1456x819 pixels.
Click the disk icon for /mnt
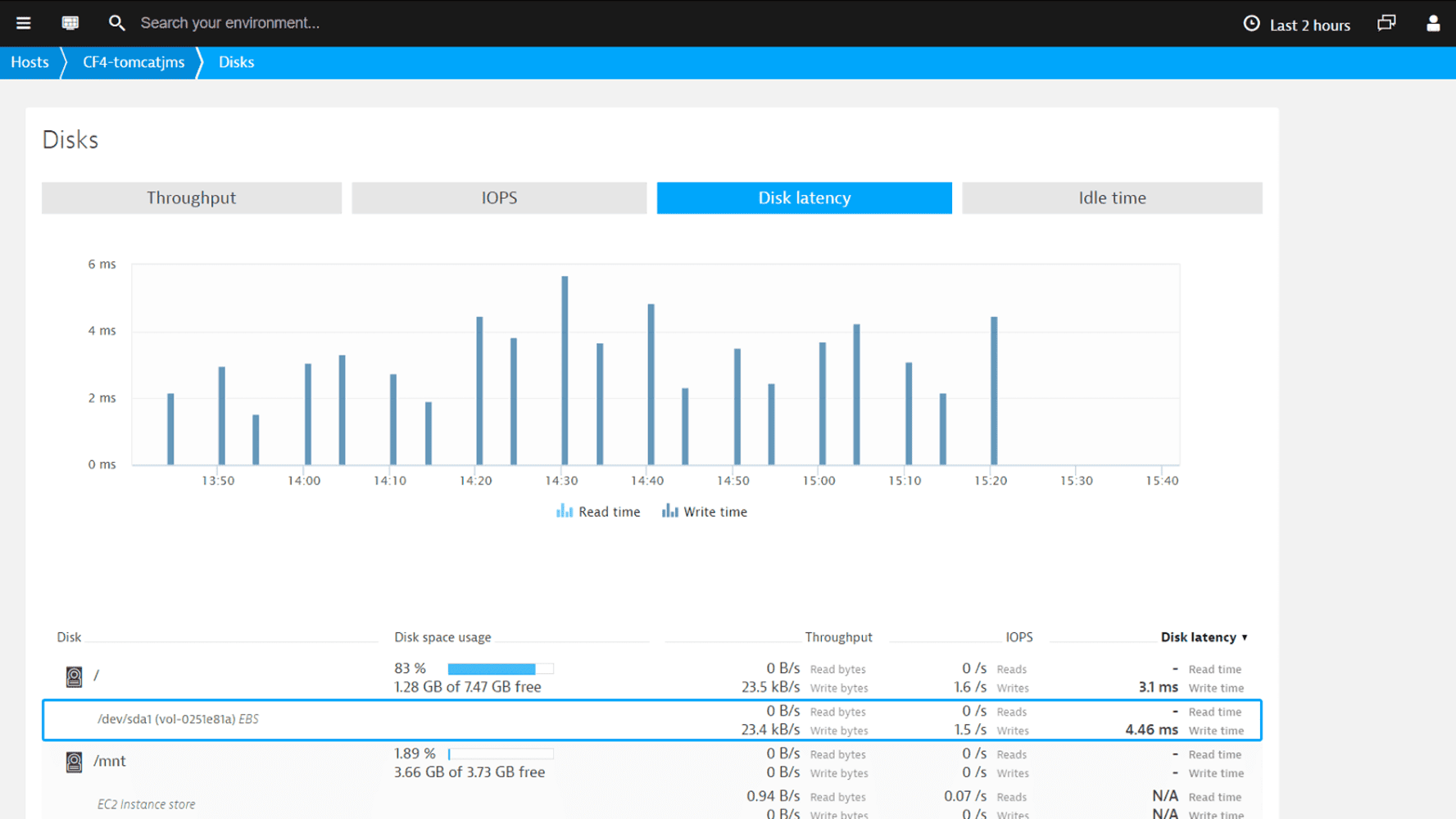74,762
